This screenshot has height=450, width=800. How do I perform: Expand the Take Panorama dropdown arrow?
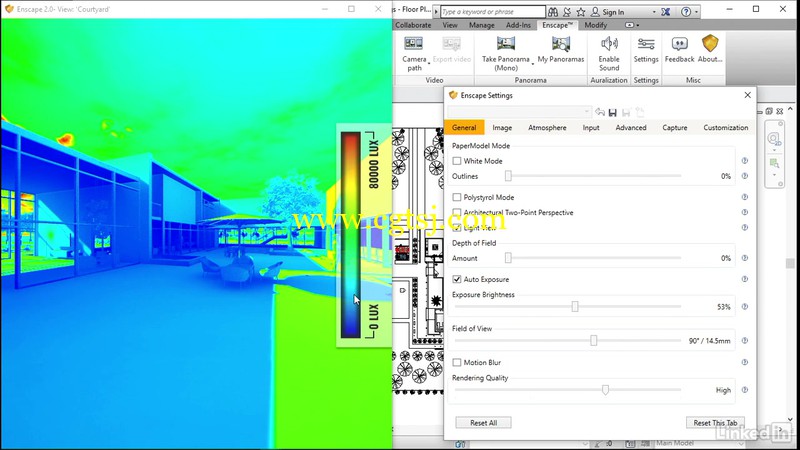533,63
